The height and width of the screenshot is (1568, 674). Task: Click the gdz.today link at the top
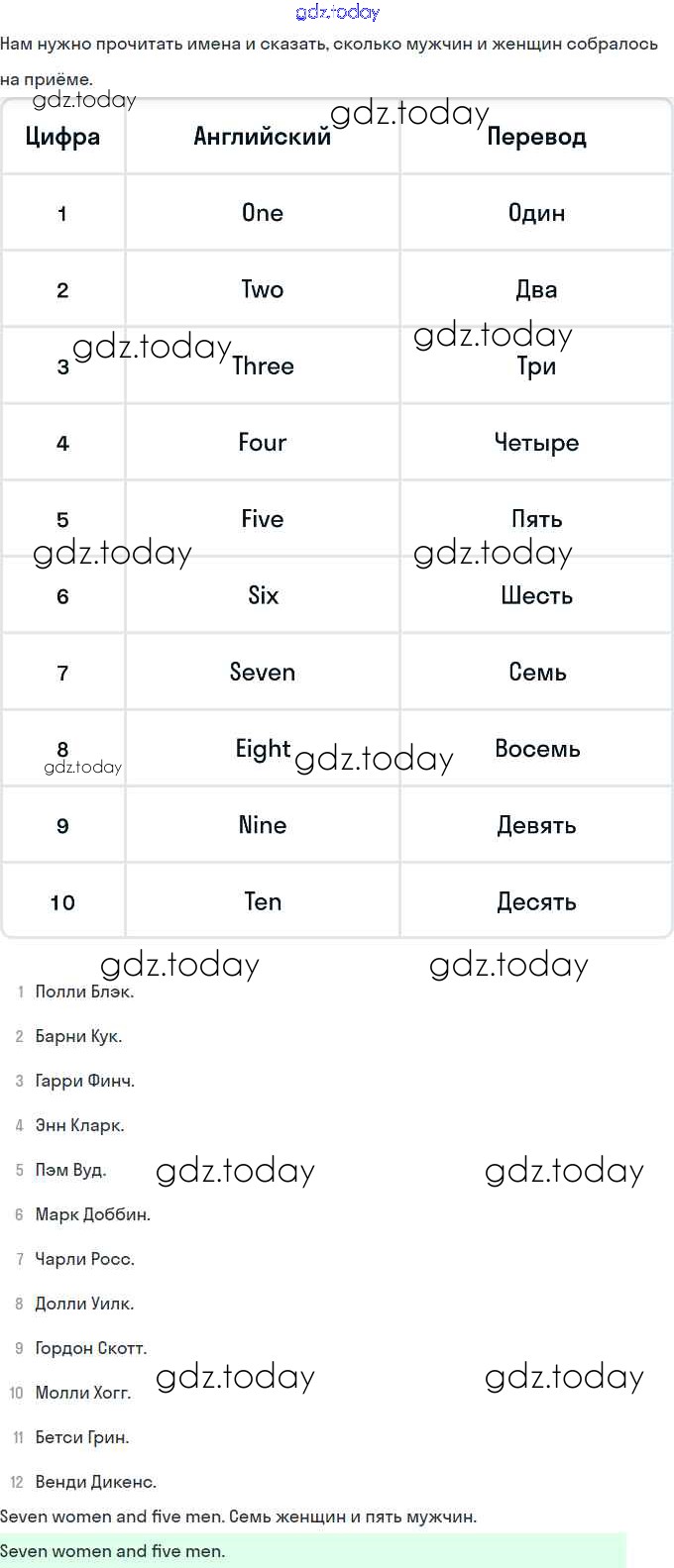337,12
